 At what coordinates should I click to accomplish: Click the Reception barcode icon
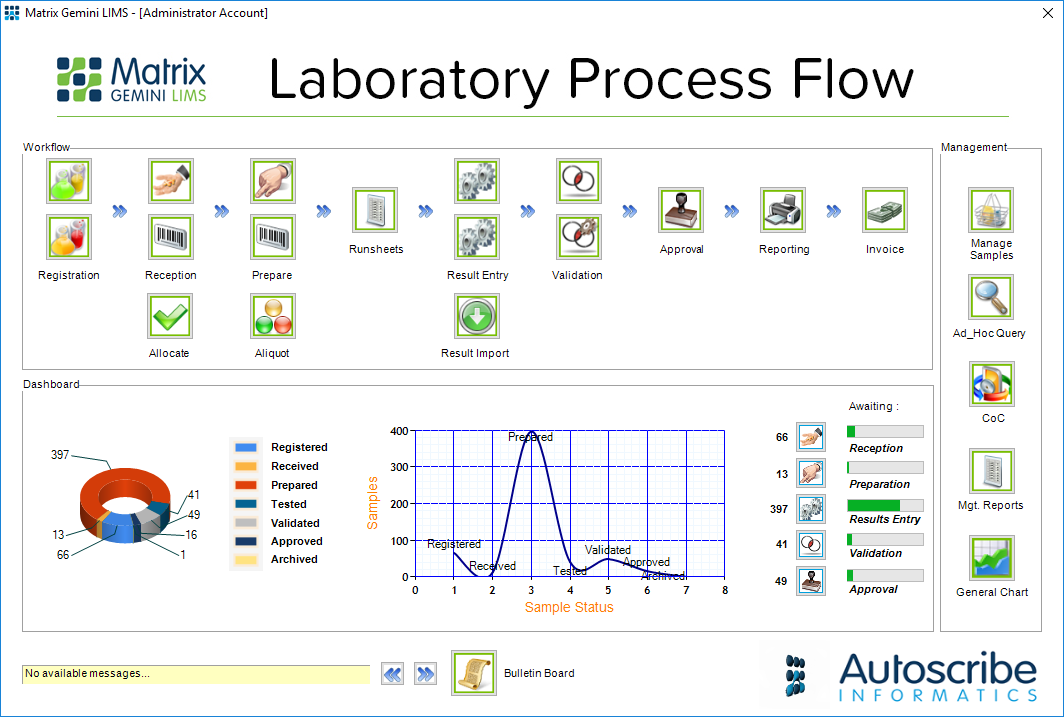point(170,237)
